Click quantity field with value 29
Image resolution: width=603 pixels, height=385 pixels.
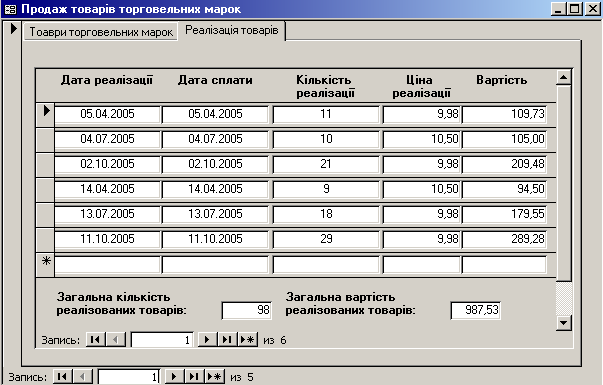[x=326, y=239]
